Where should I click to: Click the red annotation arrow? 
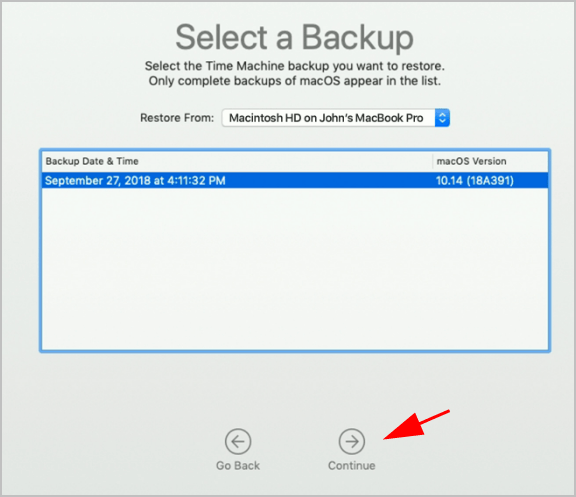click(417, 425)
